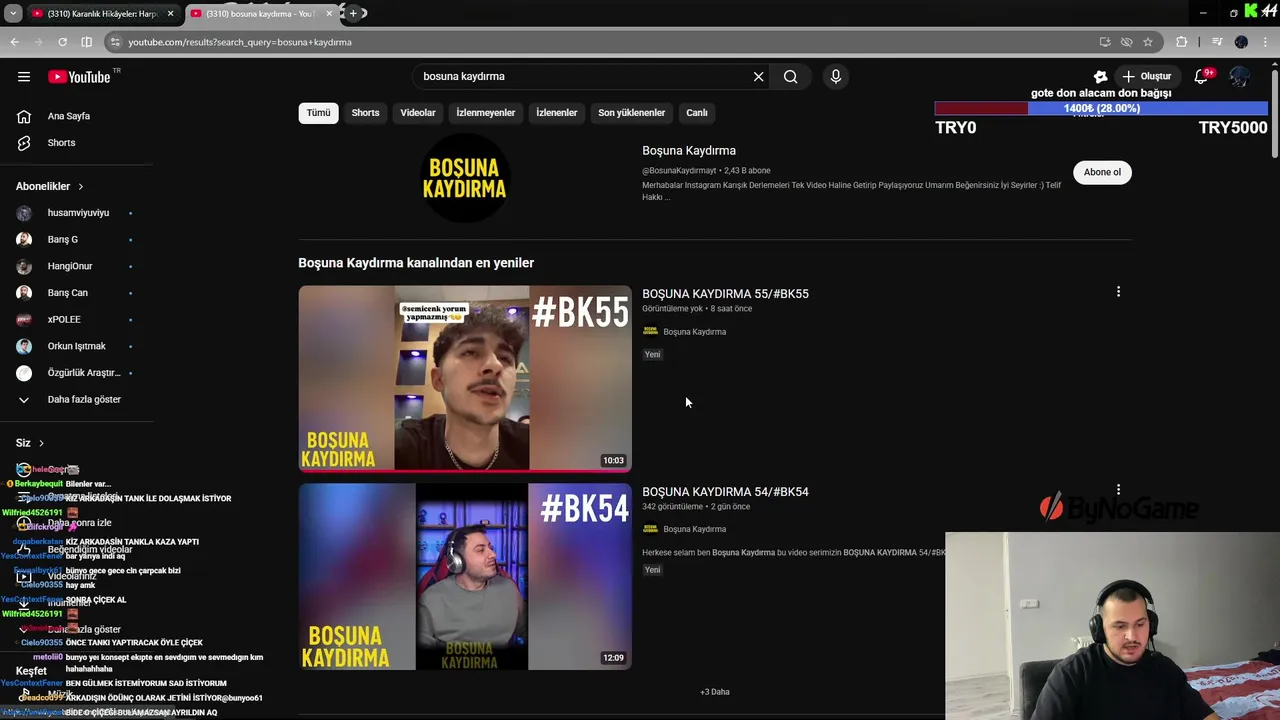1280x720 pixels.
Task: Click the Shorts sidebar icon
Action: (24, 143)
